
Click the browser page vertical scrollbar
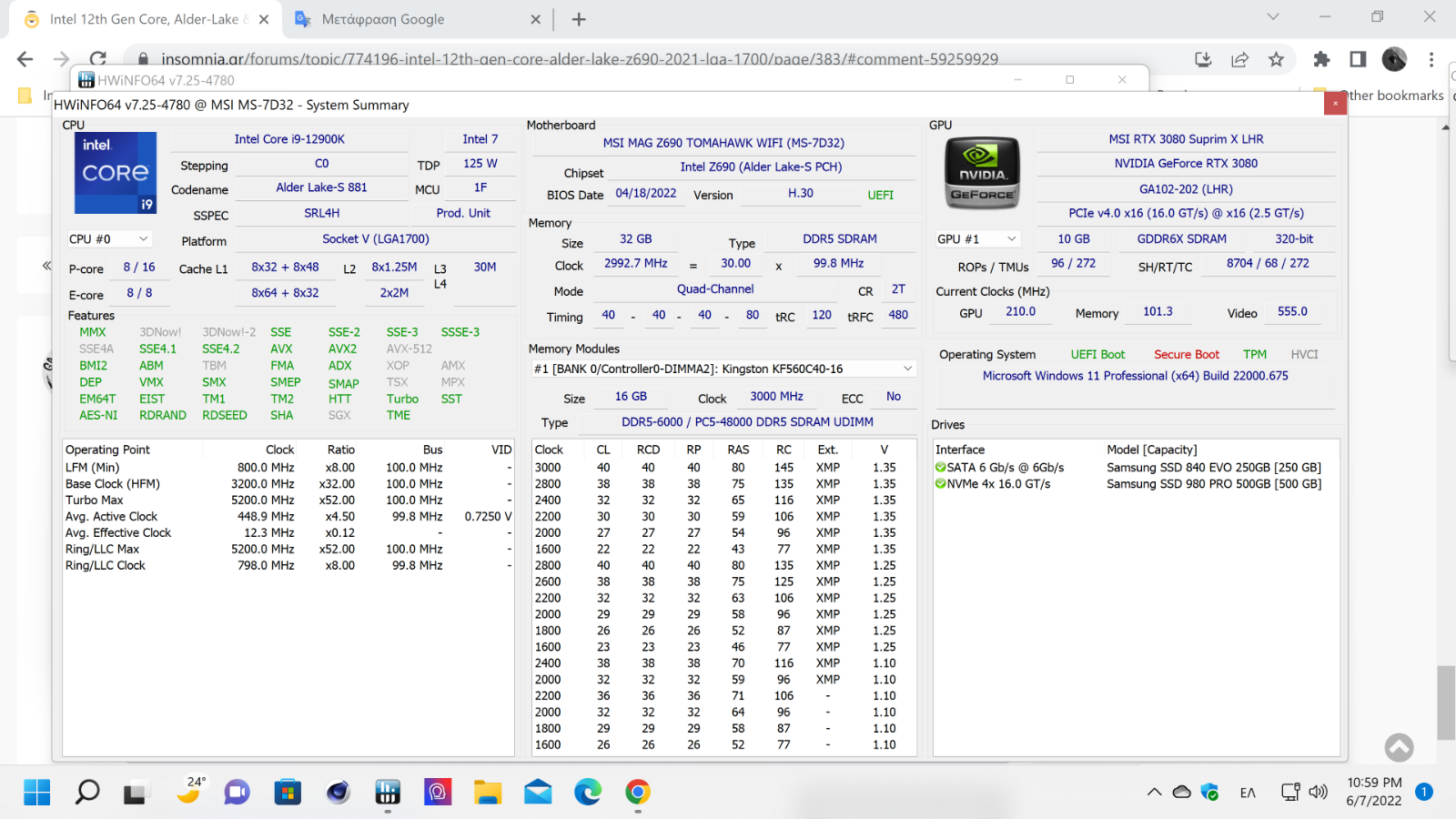click(1445, 703)
